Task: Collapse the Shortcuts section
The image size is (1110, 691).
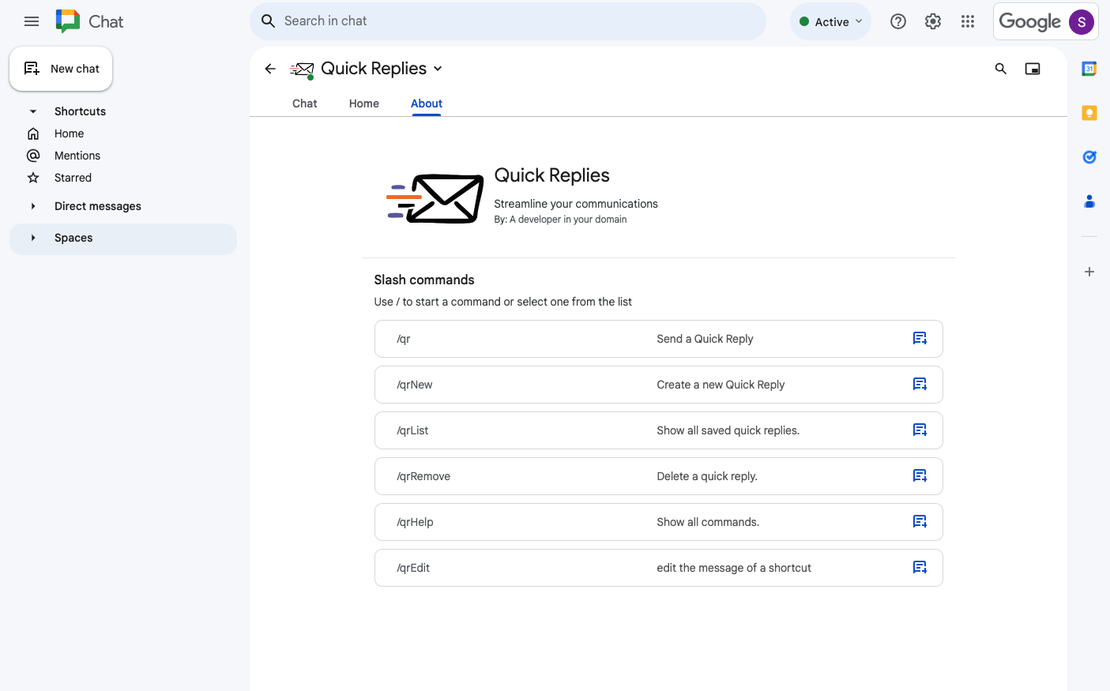Action: click(33, 111)
